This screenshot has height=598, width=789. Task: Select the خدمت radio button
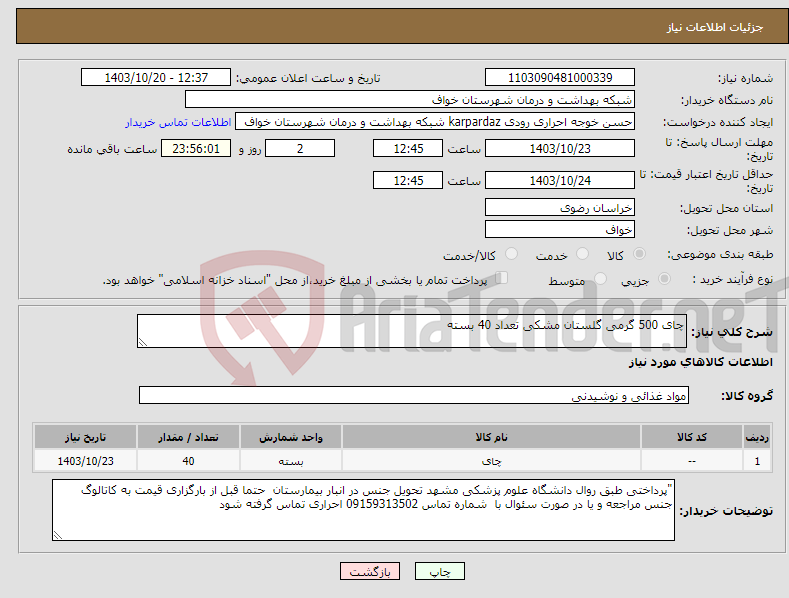click(x=582, y=254)
